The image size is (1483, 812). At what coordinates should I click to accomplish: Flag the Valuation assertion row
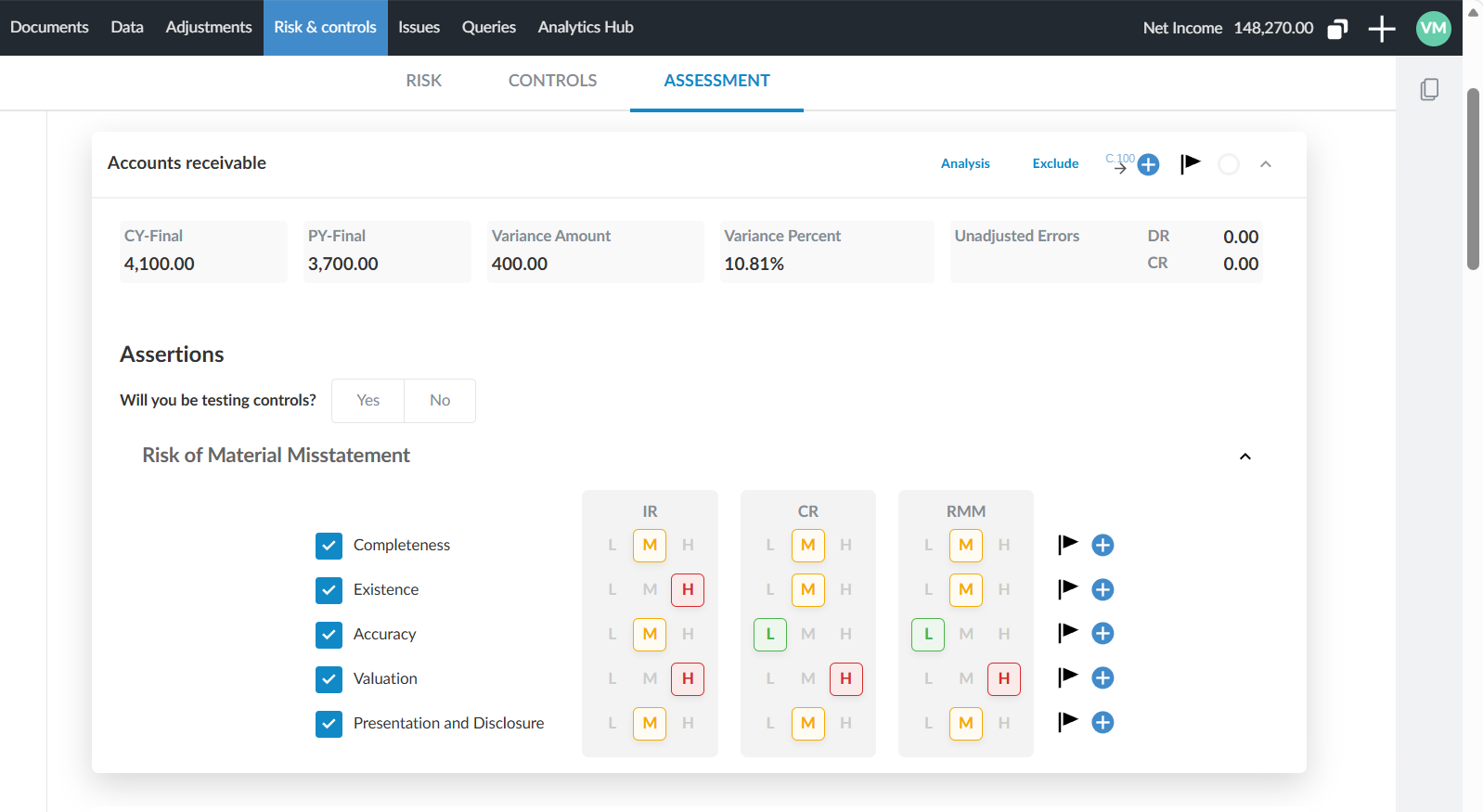pos(1068,677)
